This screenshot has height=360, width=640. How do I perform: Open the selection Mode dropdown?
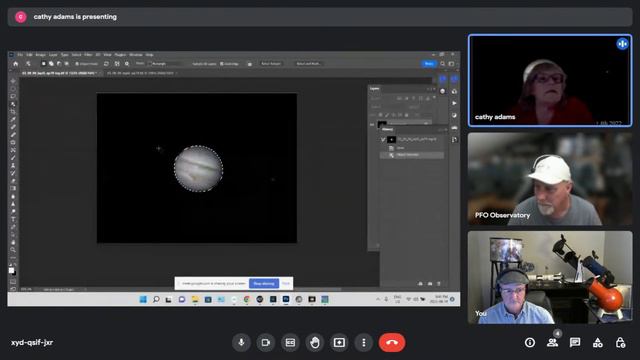(165, 64)
